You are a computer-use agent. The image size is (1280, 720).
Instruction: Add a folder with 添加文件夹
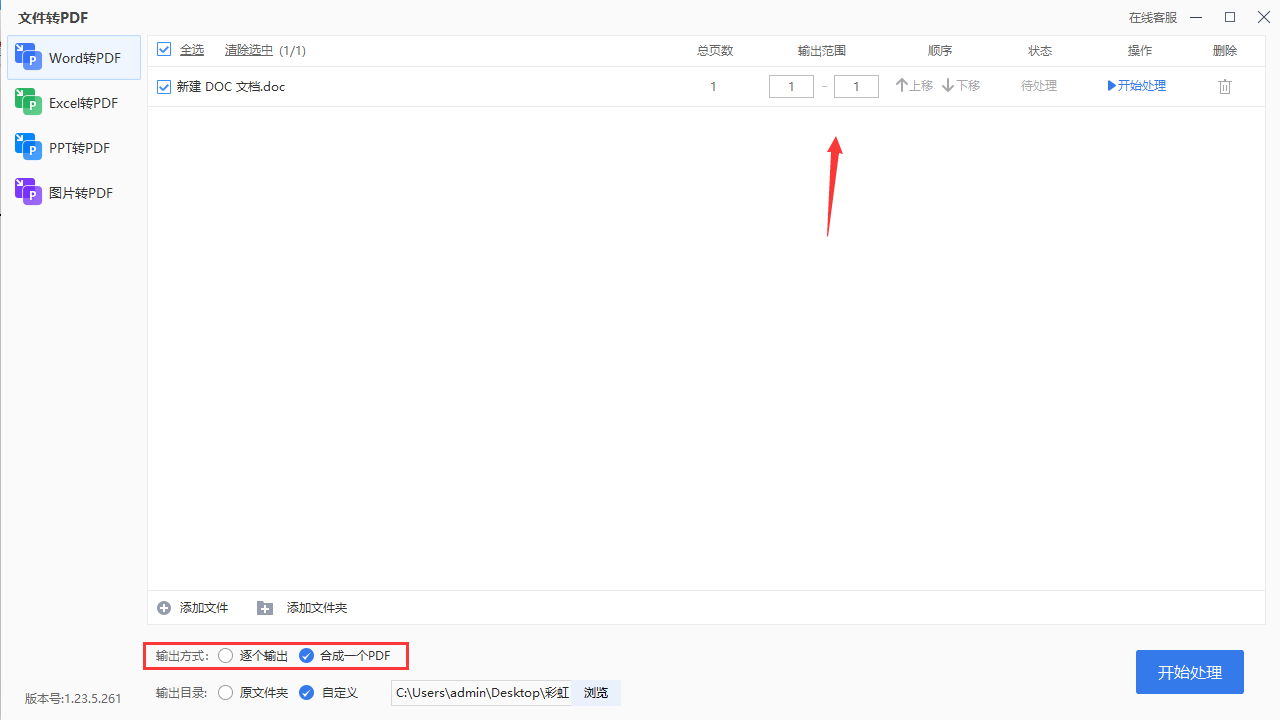point(302,608)
